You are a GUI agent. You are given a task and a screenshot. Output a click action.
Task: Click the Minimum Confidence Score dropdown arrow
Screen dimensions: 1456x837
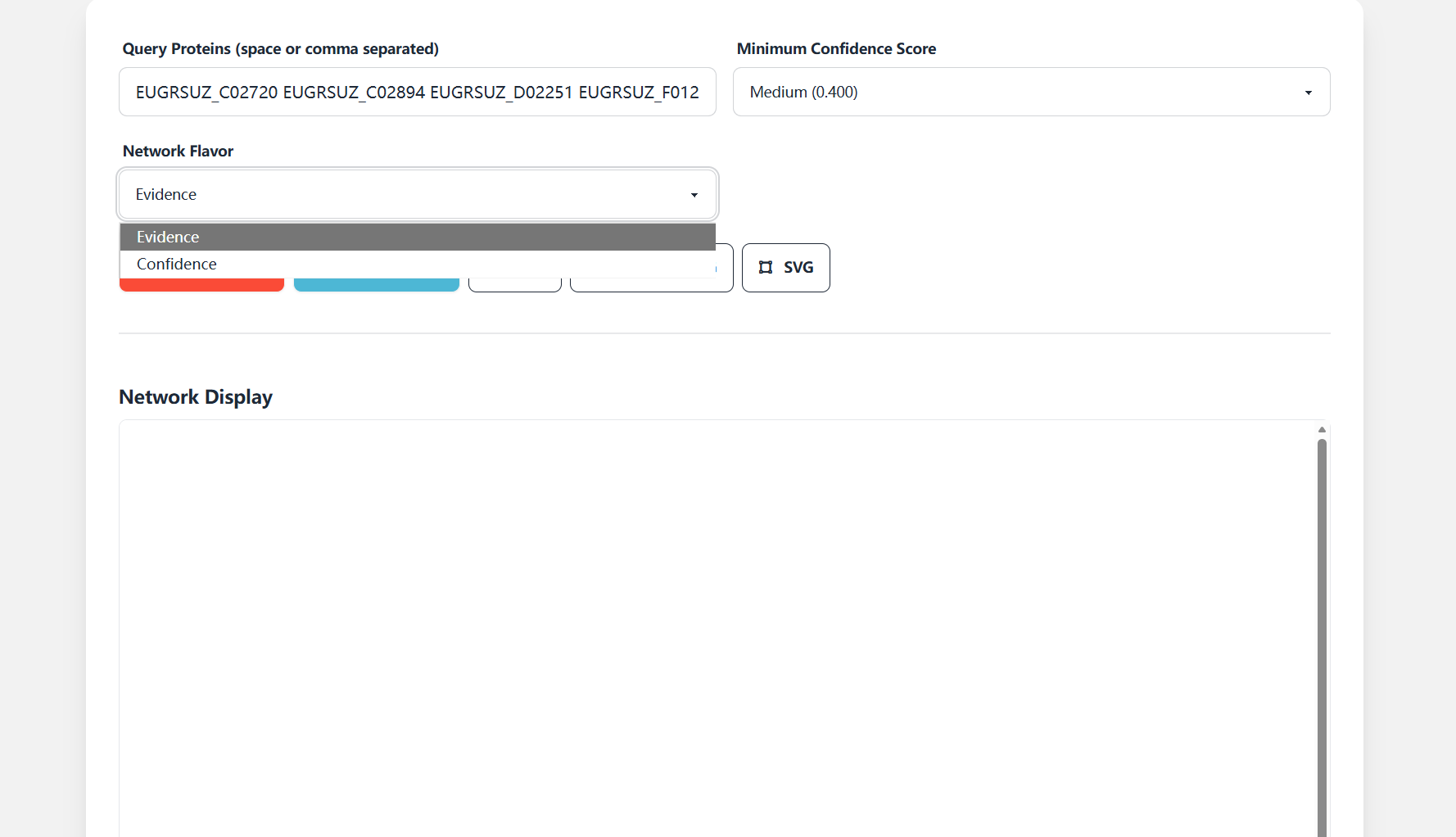coord(1308,92)
